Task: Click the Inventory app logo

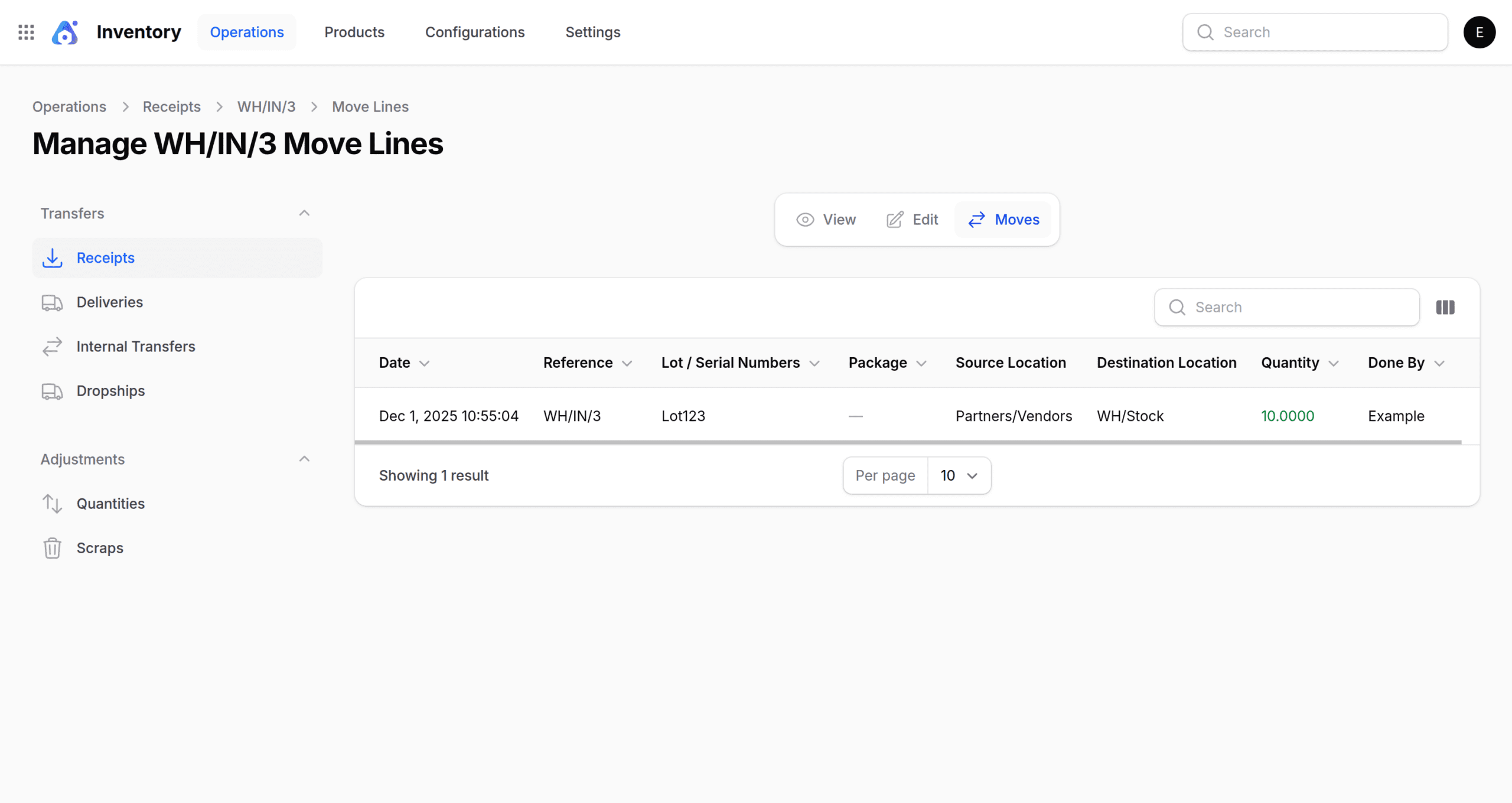Action: coord(65,32)
